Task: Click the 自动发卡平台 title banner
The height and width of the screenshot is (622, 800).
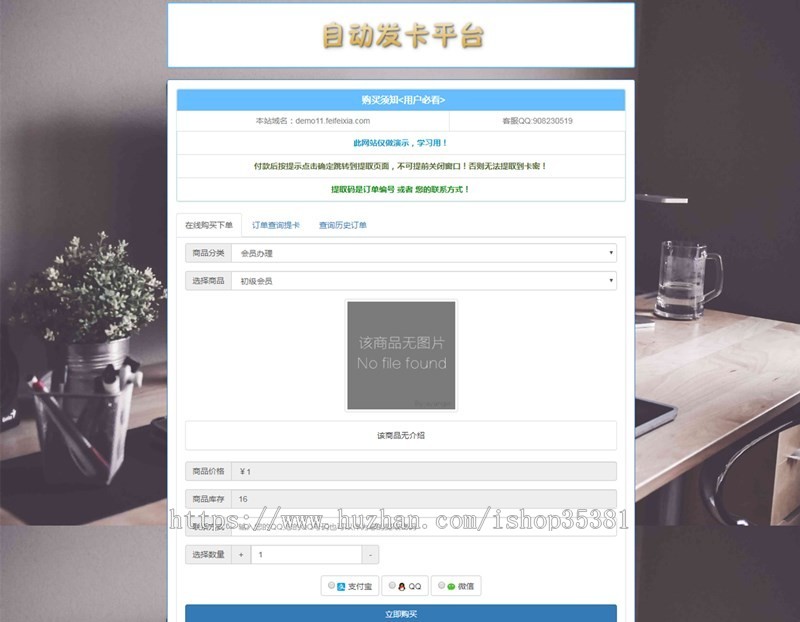Action: click(401, 35)
